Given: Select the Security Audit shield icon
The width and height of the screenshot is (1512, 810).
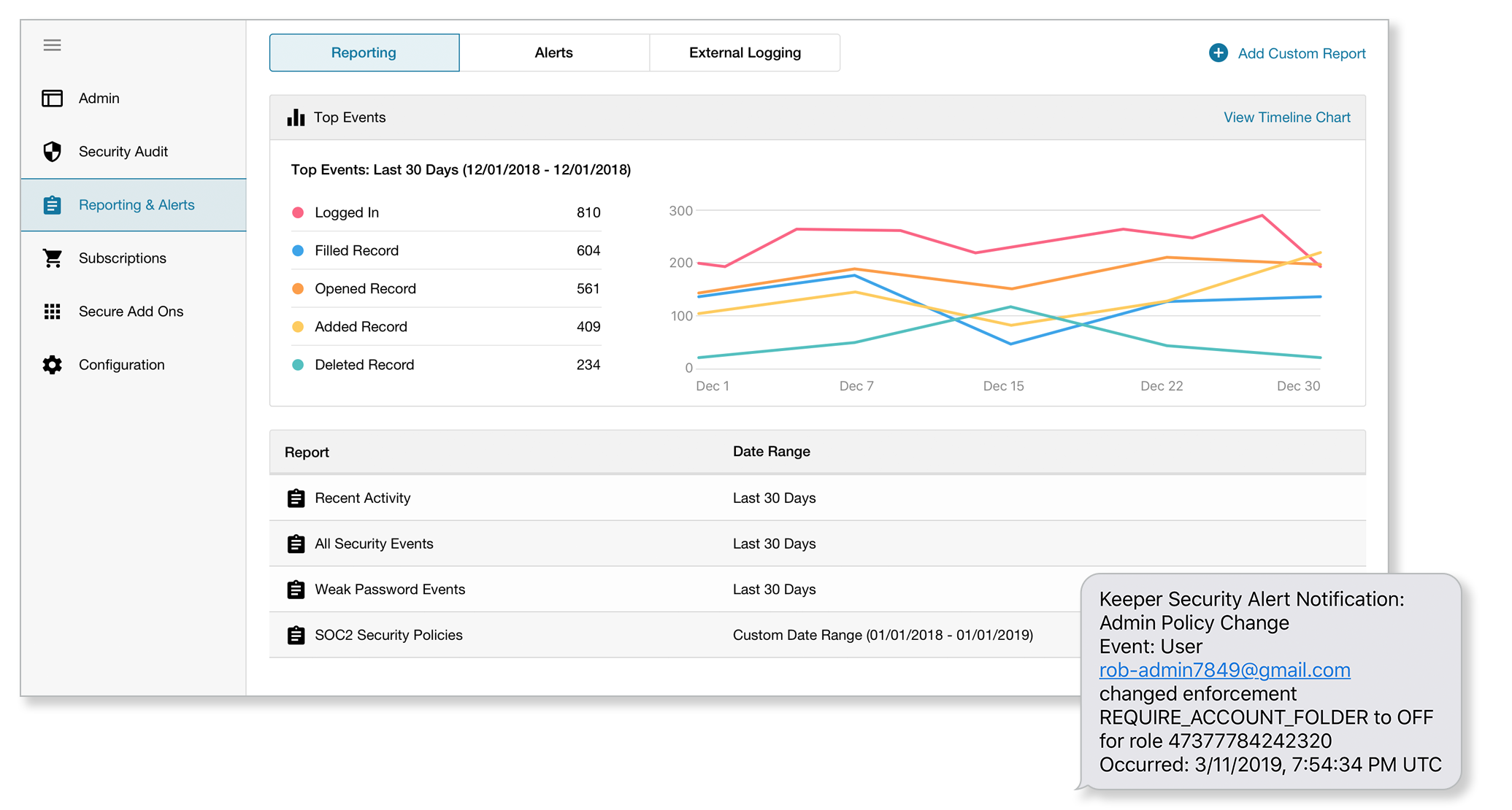Looking at the screenshot, I should (x=52, y=151).
